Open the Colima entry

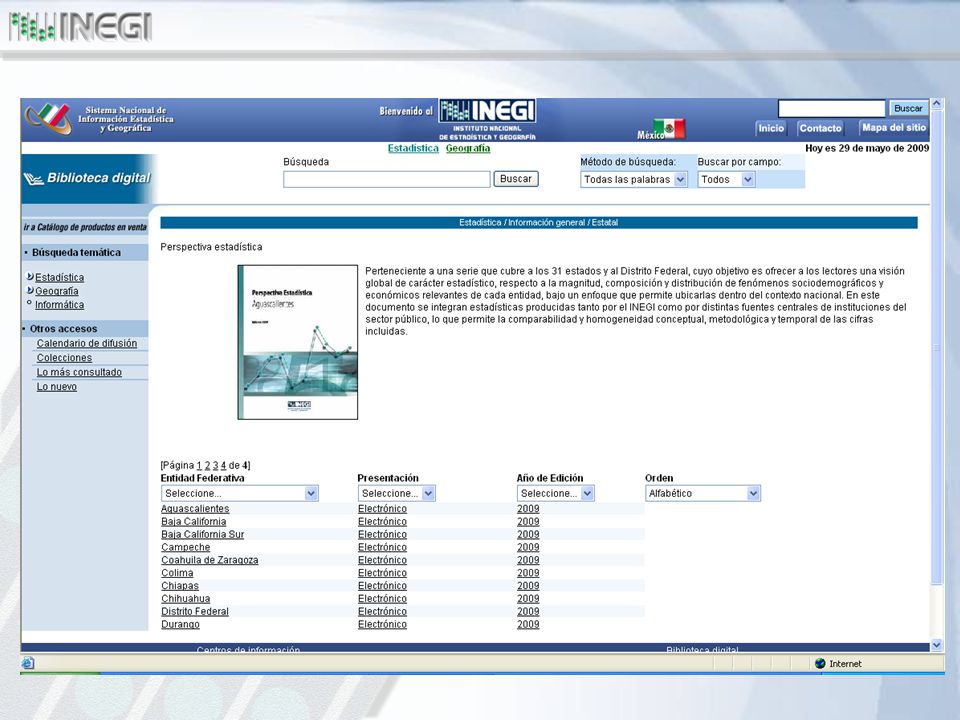(177, 573)
